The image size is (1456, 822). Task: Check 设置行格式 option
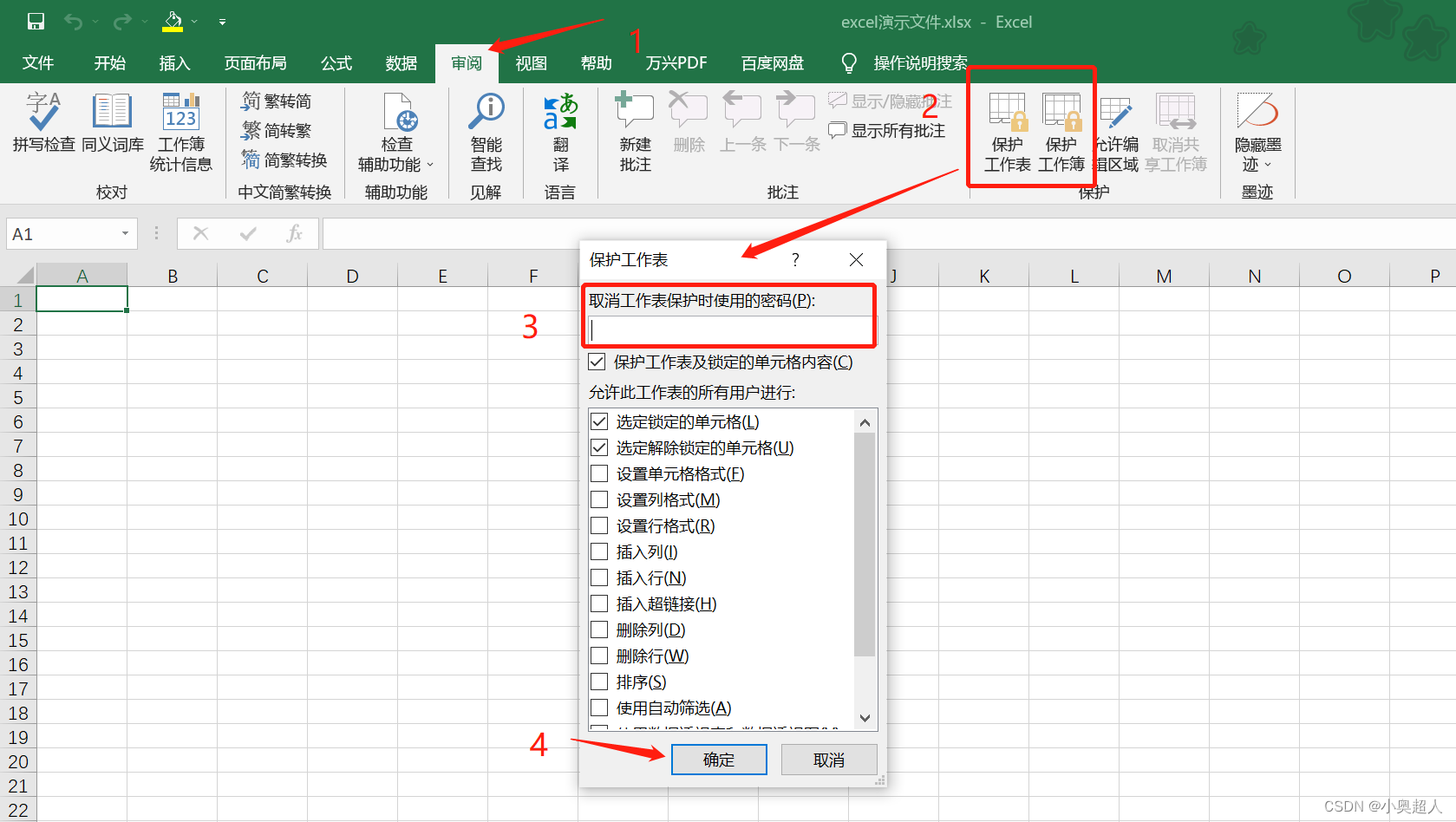599,526
